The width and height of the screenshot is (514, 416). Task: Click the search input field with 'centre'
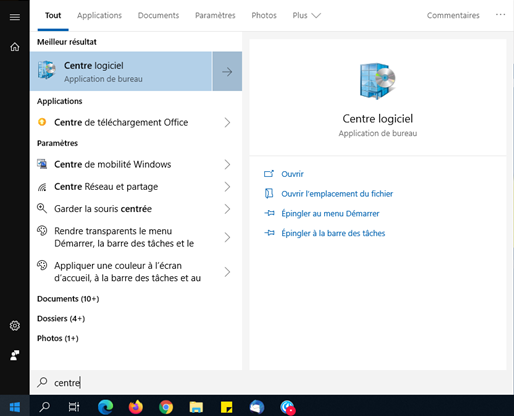click(272, 382)
